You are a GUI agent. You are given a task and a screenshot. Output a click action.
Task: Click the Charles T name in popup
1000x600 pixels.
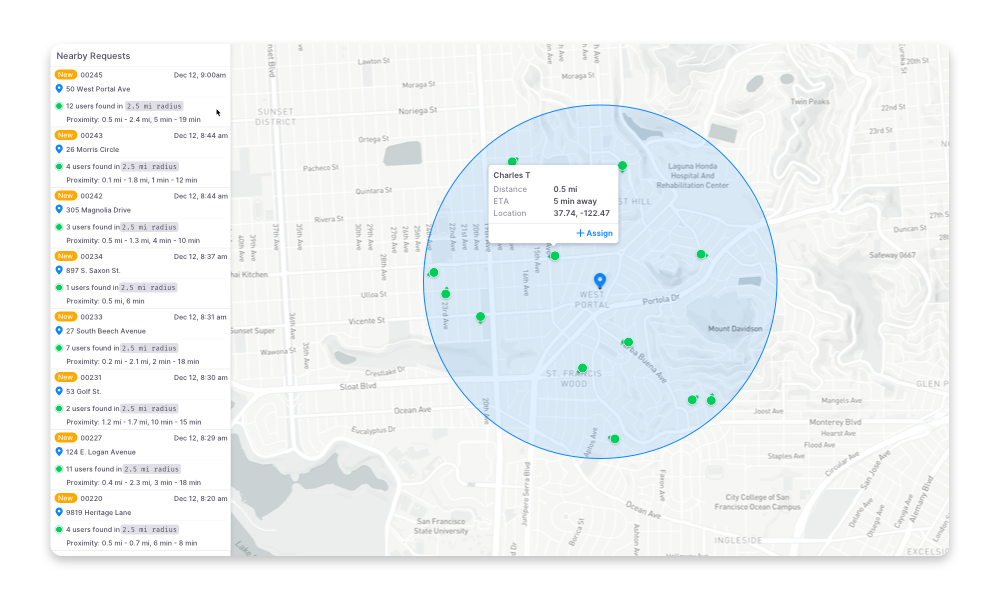tap(511, 175)
